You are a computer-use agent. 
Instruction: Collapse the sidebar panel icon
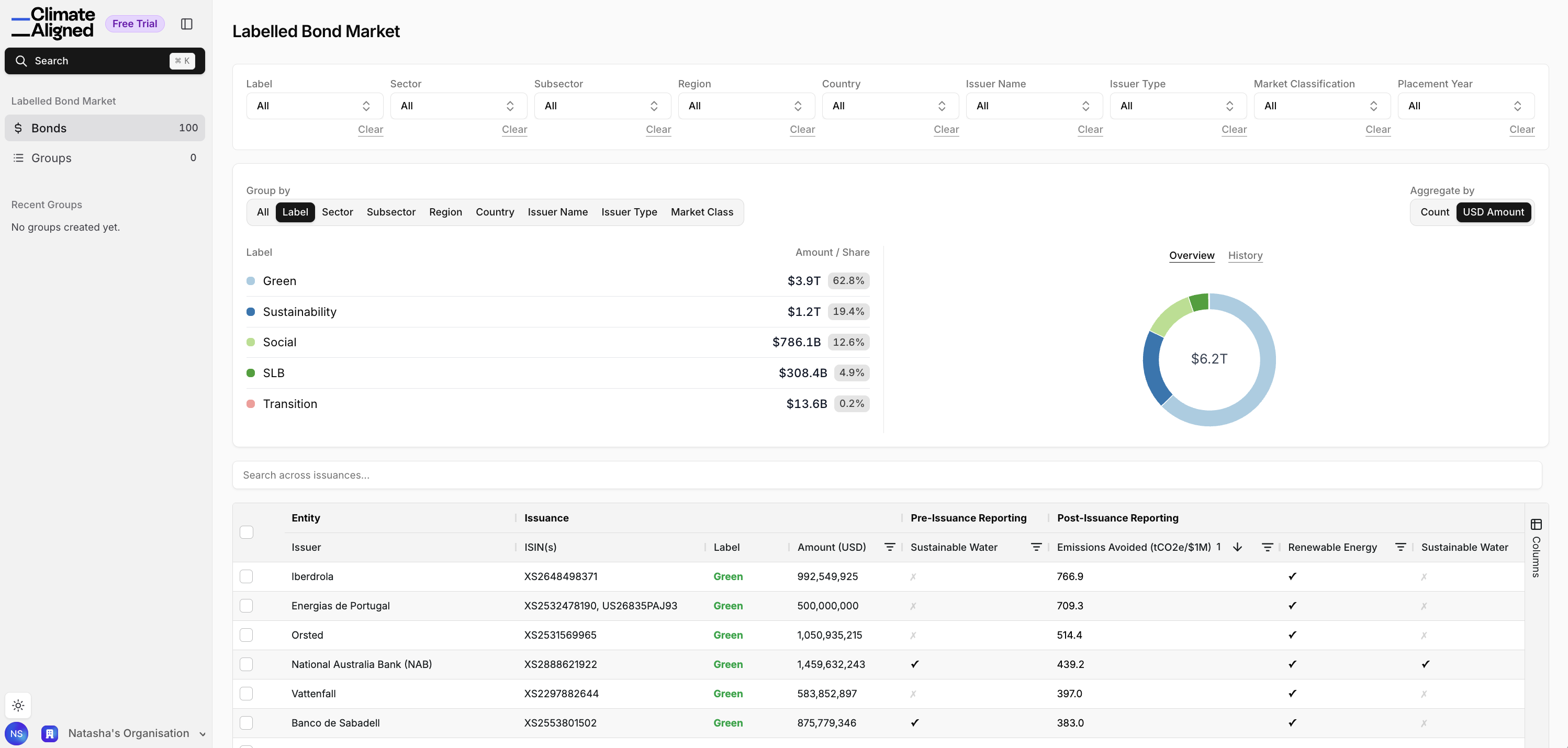click(x=187, y=24)
